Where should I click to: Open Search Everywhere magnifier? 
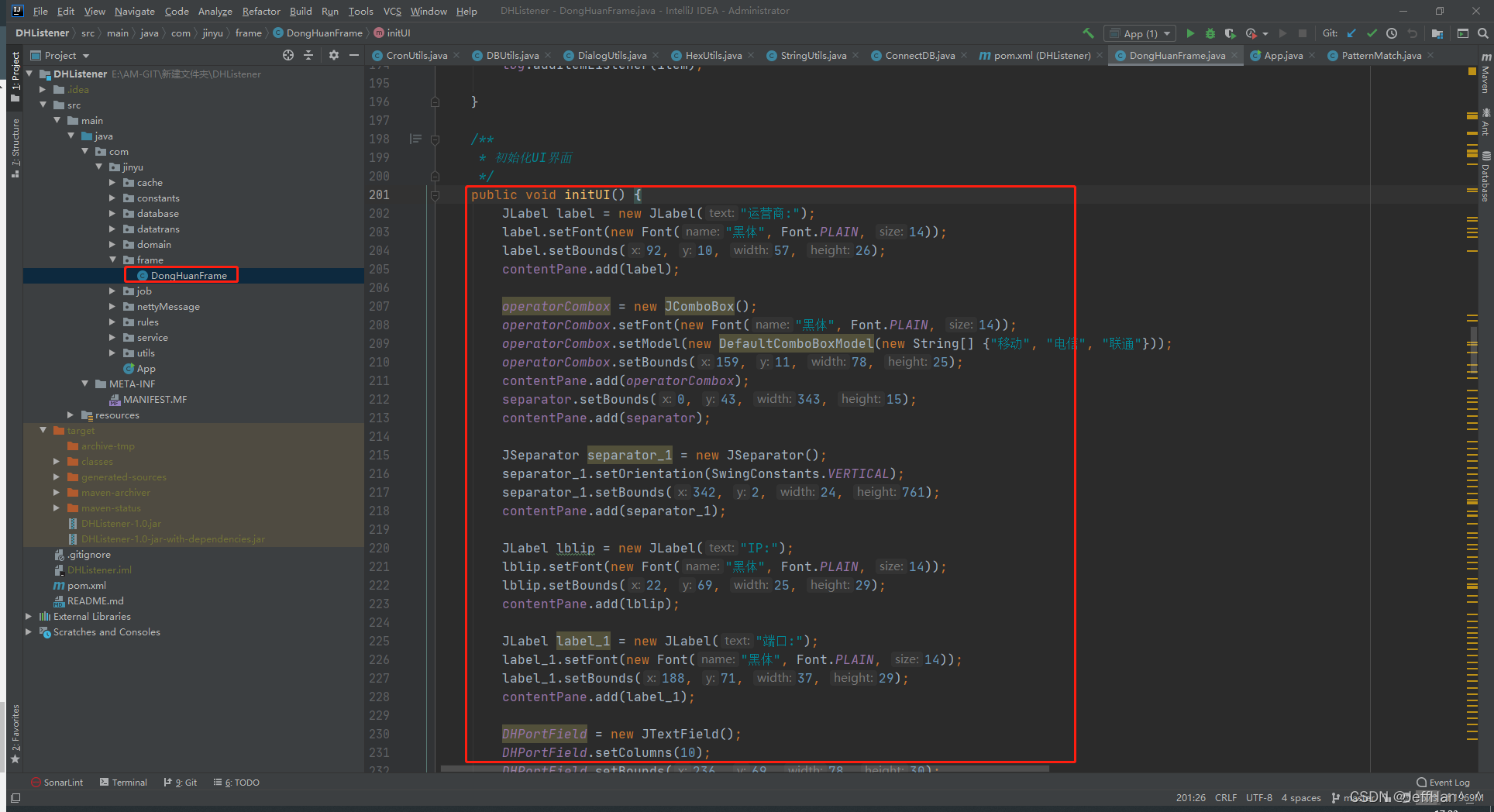click(1482, 33)
